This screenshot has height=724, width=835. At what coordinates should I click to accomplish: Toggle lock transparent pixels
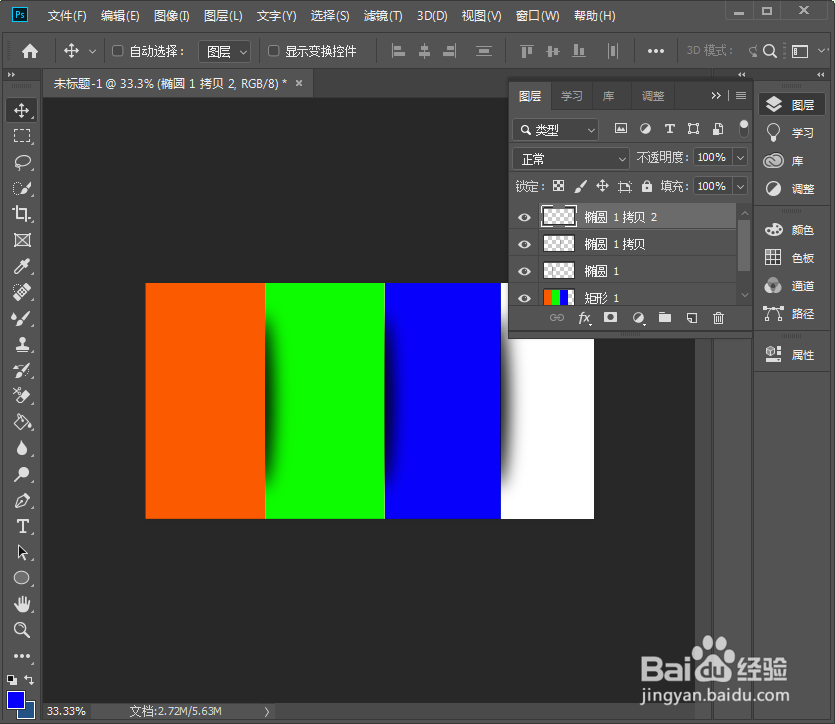pyautogui.click(x=558, y=186)
